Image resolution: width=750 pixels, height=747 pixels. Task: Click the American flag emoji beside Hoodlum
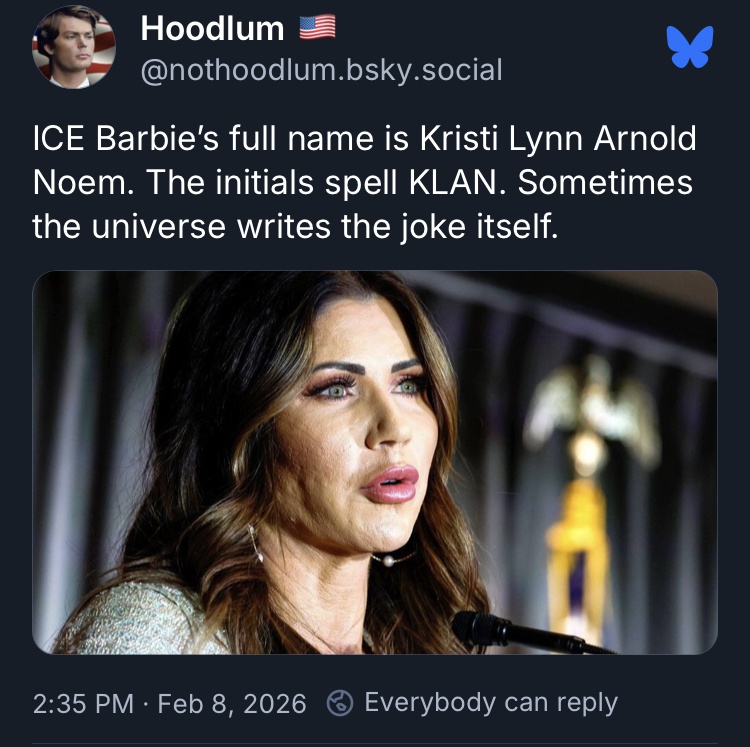[x=318, y=28]
